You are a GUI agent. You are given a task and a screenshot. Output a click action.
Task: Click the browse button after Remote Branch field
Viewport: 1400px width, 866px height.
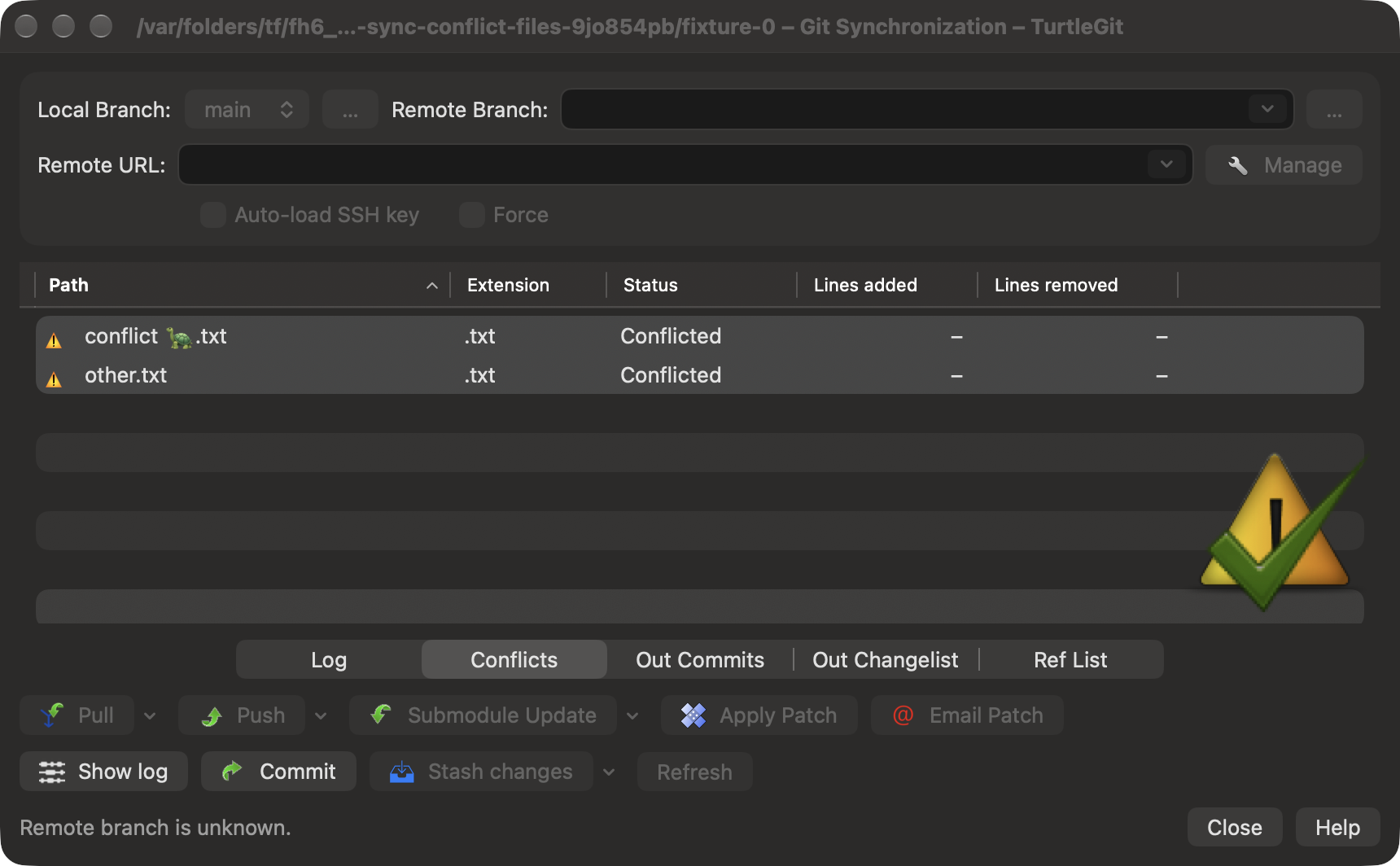[x=1334, y=109]
